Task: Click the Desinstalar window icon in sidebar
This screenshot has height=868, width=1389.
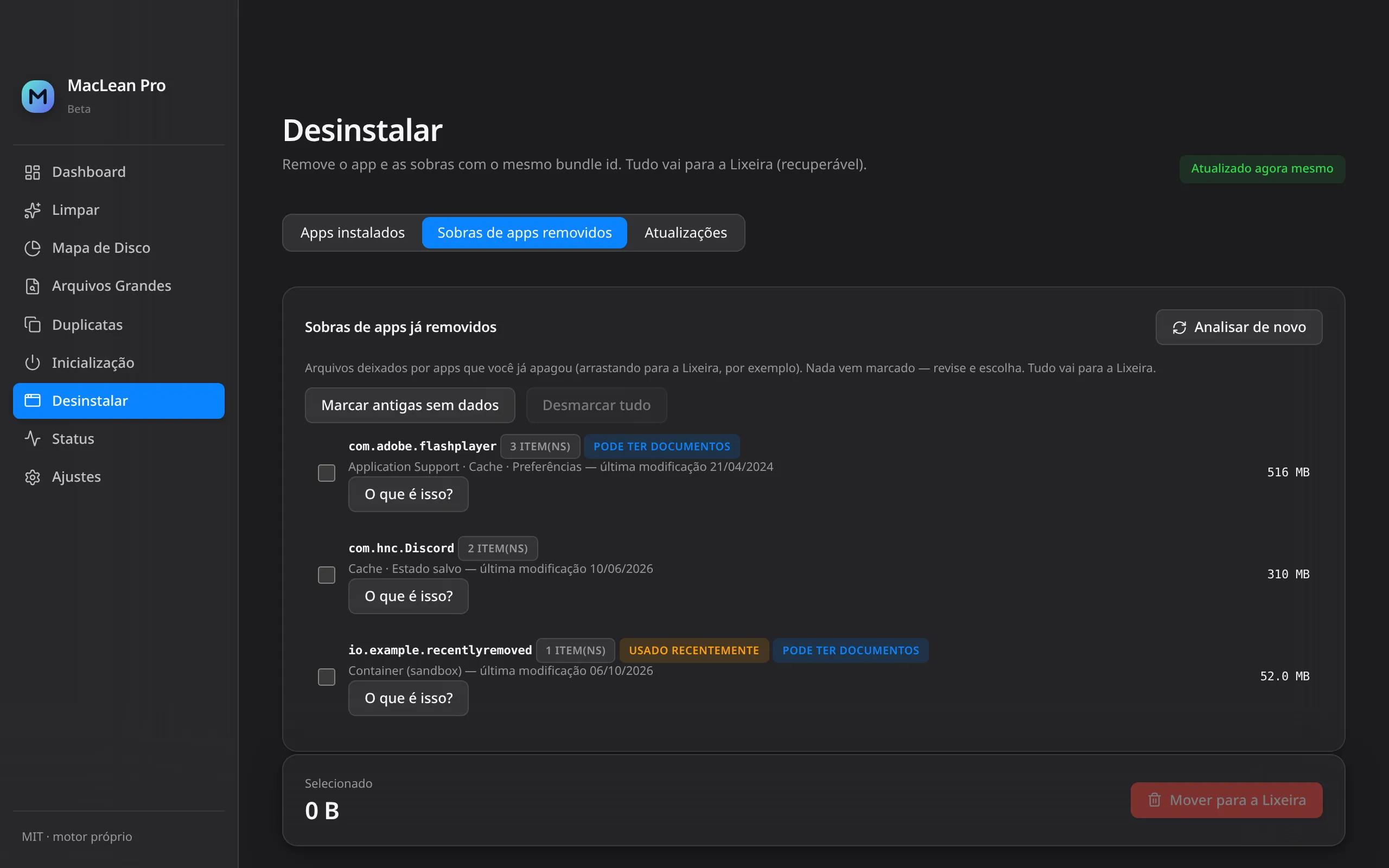Action: (x=33, y=401)
